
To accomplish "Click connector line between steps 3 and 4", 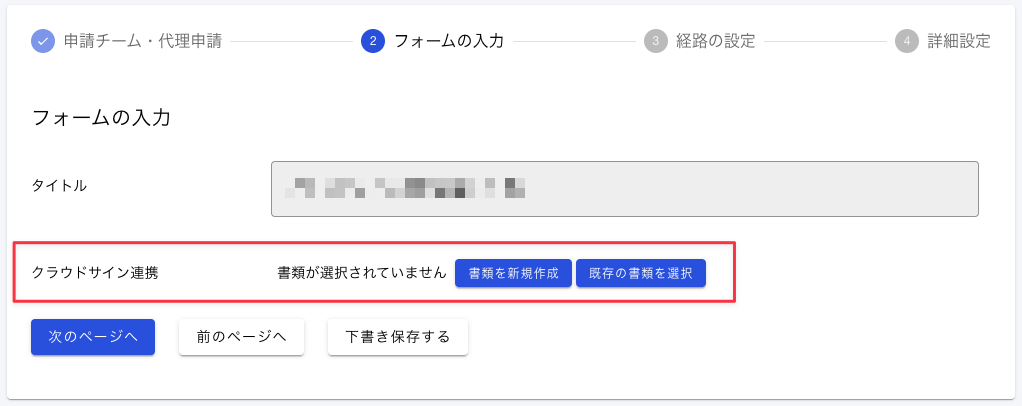I will (x=825, y=42).
